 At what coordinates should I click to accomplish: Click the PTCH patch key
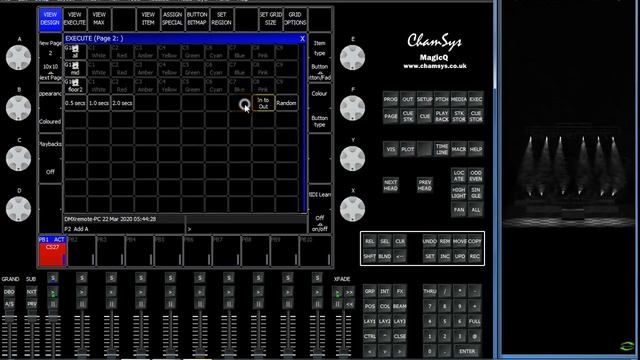pos(442,99)
